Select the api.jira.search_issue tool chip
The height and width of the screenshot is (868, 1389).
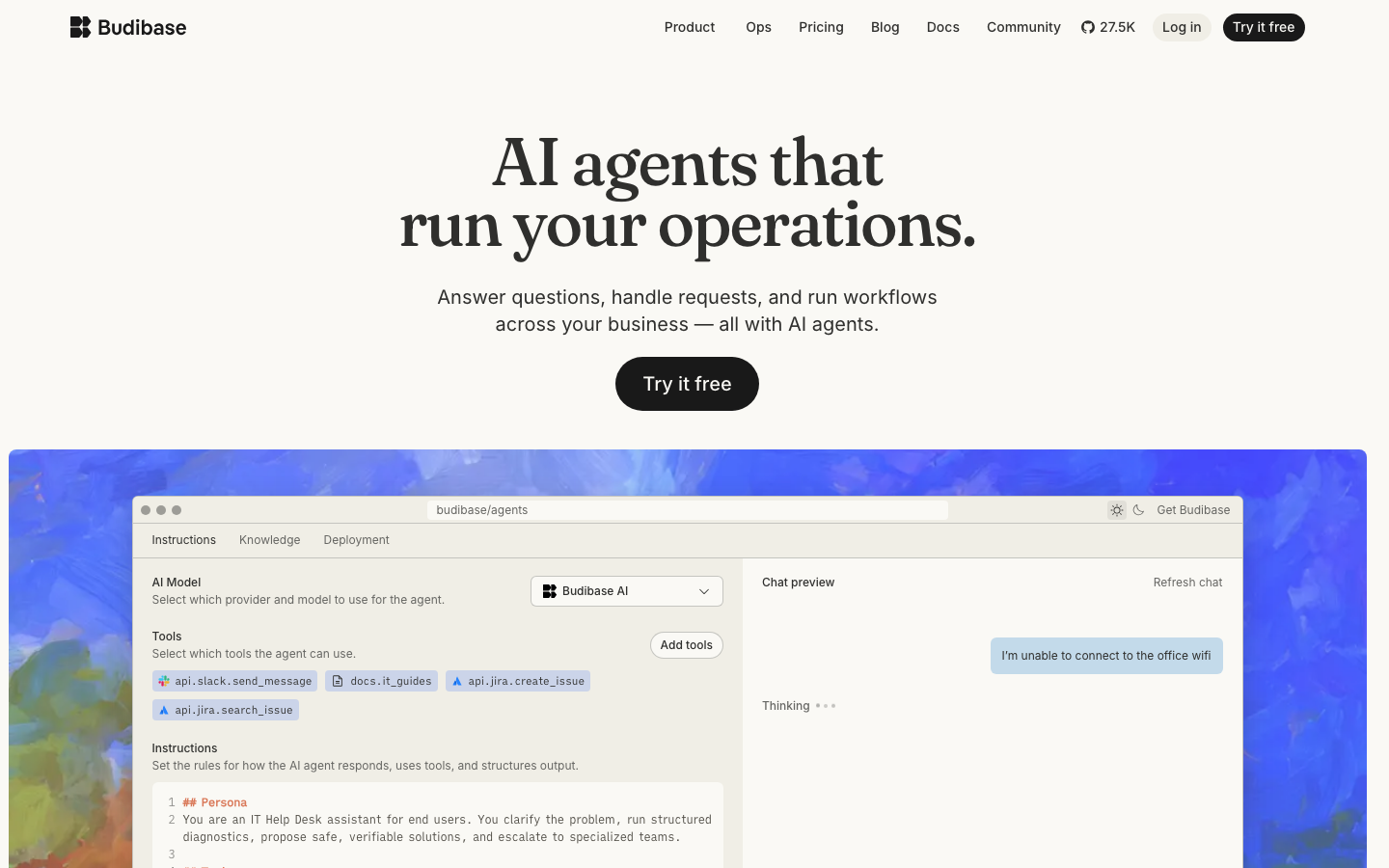(226, 710)
